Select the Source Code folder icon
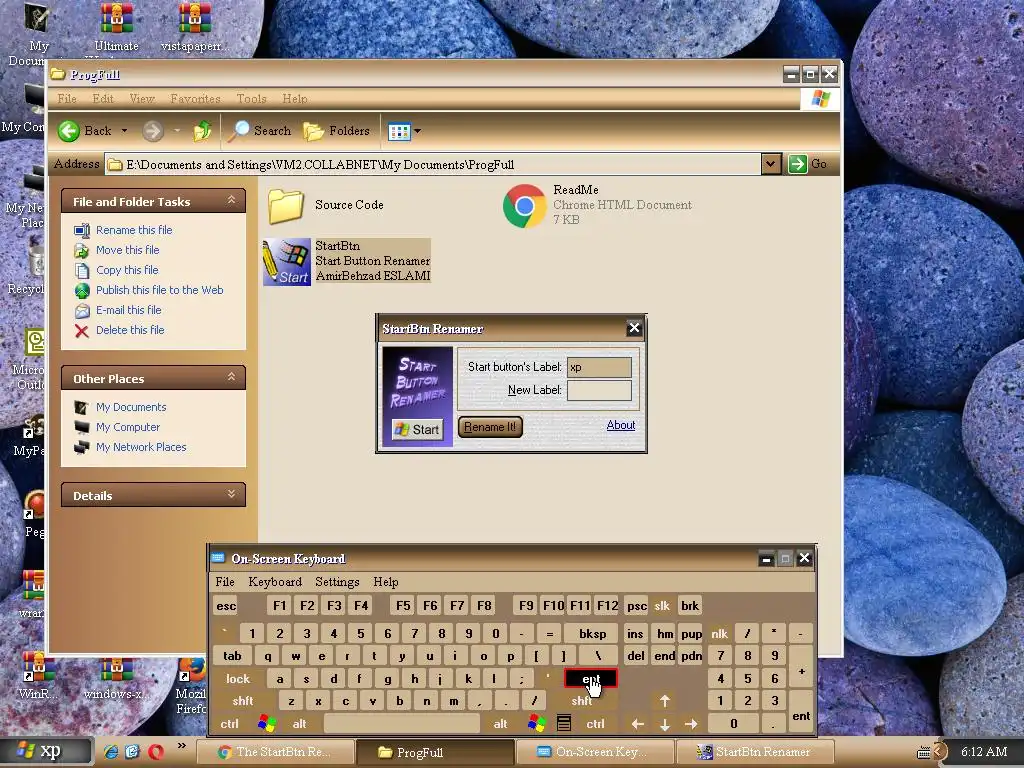The image size is (1024, 768). tap(286, 205)
